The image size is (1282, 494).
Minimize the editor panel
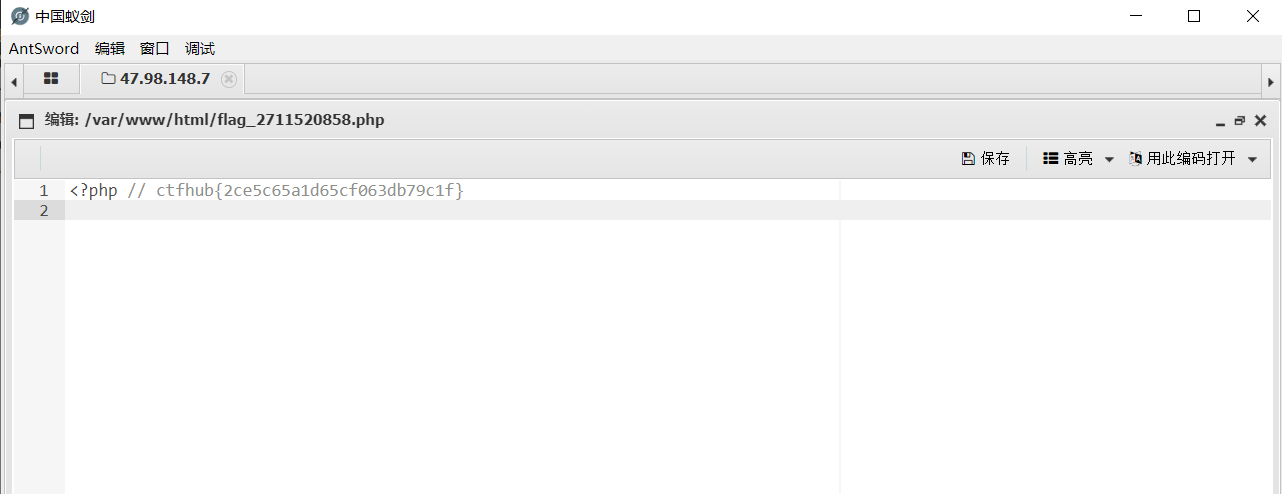click(1220, 121)
